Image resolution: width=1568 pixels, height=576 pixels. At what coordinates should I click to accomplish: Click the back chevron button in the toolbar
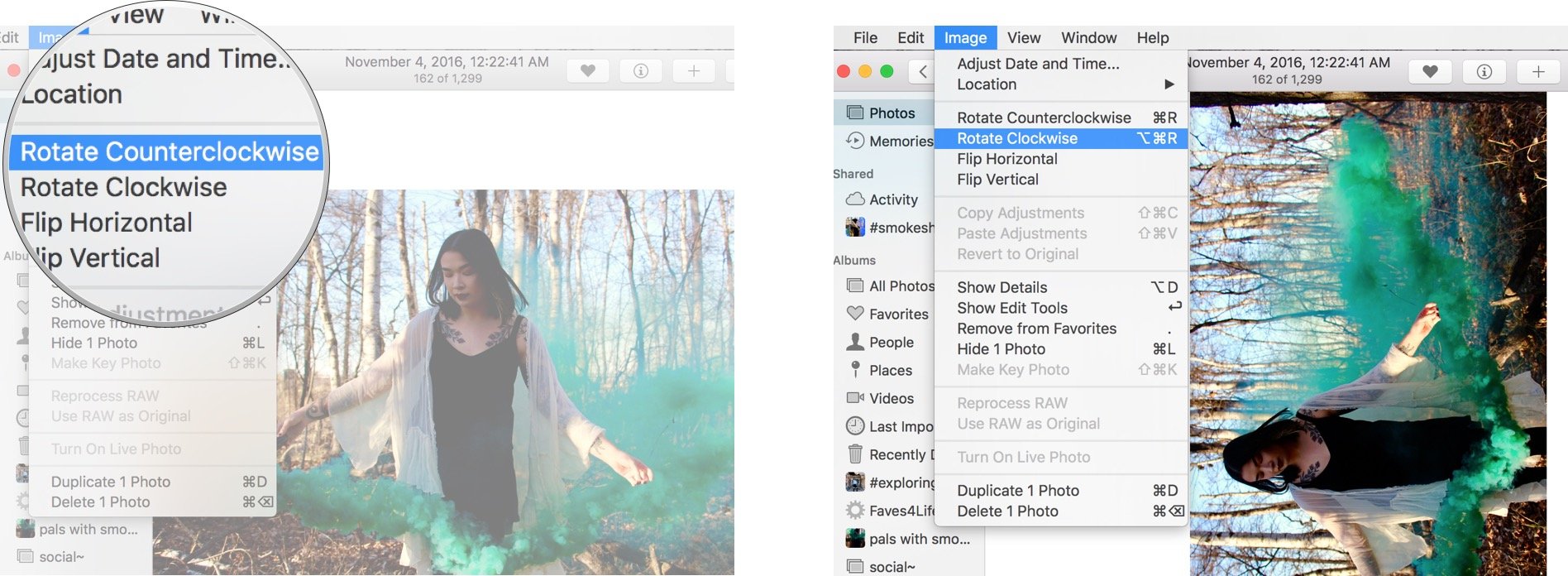click(922, 72)
